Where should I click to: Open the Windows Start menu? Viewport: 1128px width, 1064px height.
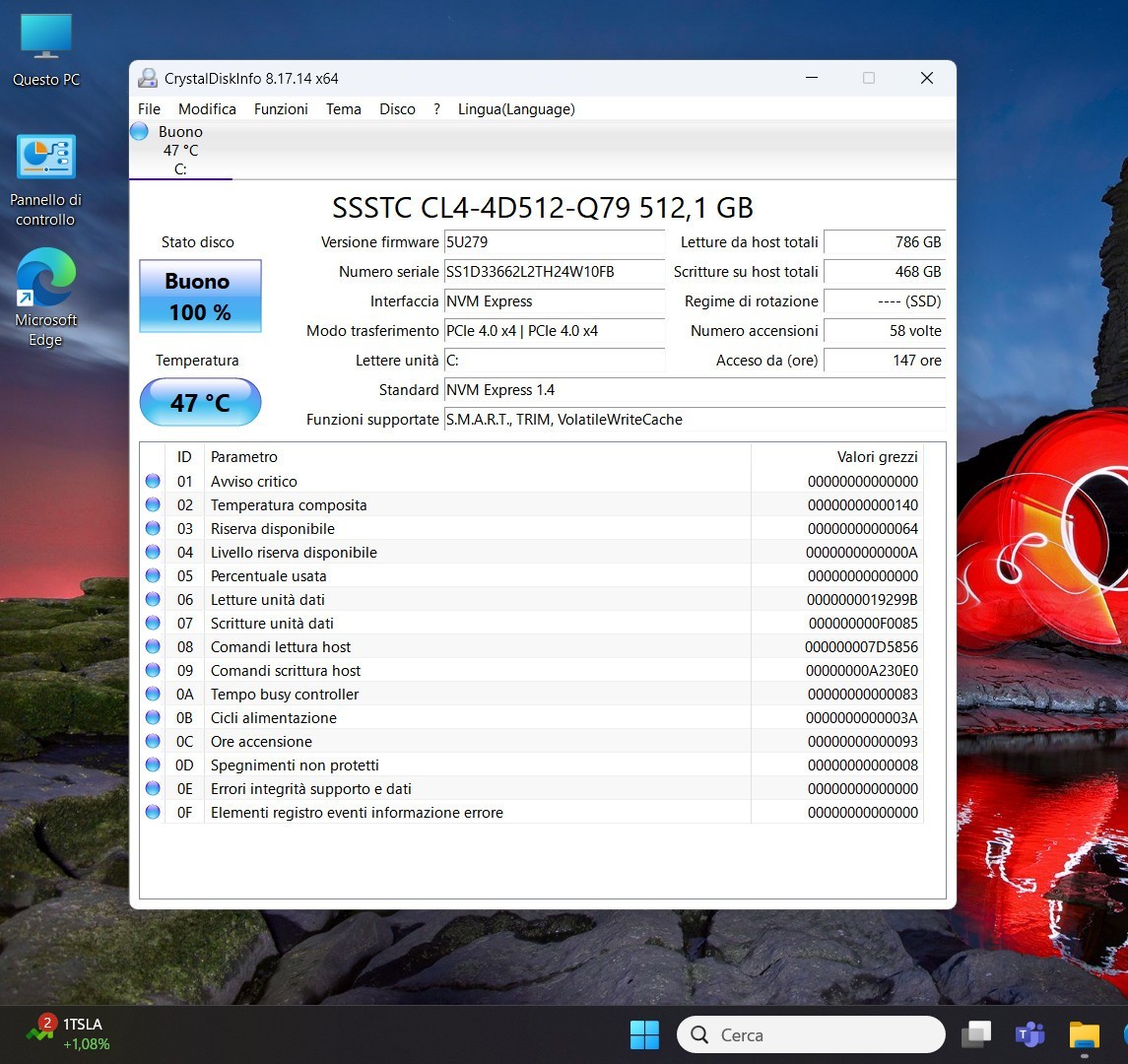pos(644,1034)
